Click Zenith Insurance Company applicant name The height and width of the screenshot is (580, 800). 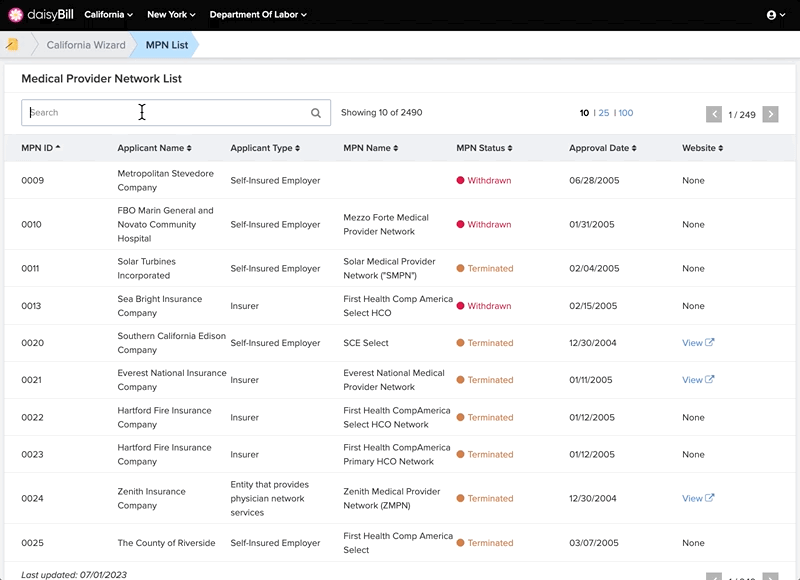tap(152, 498)
